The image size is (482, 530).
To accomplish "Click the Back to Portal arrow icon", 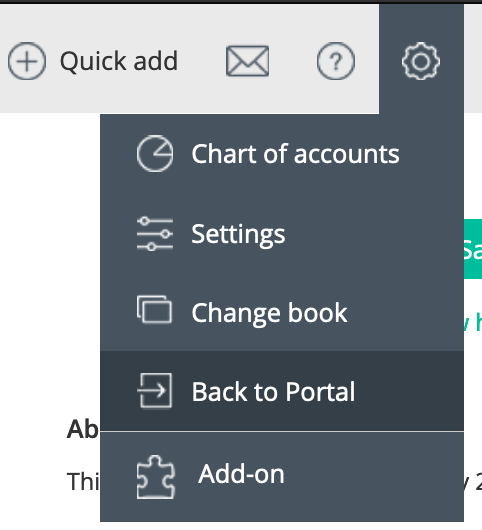I will coord(154,391).
